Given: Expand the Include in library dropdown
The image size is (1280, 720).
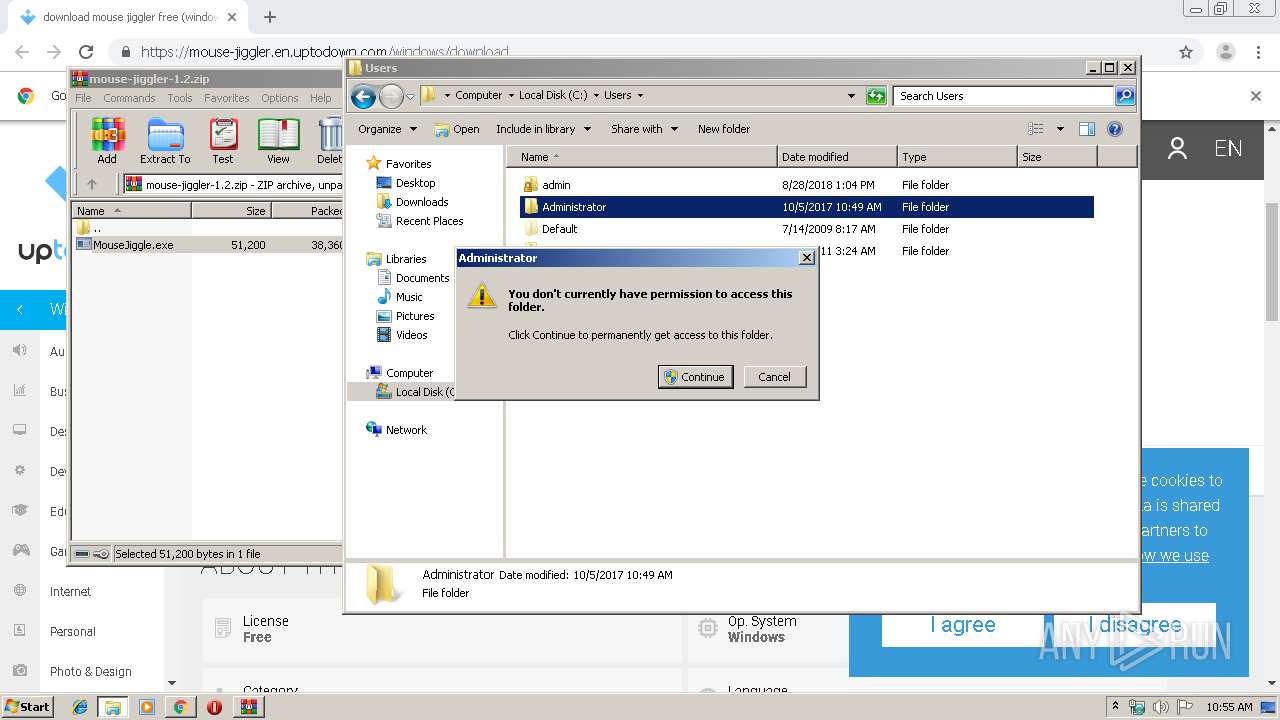Looking at the screenshot, I should [x=543, y=129].
